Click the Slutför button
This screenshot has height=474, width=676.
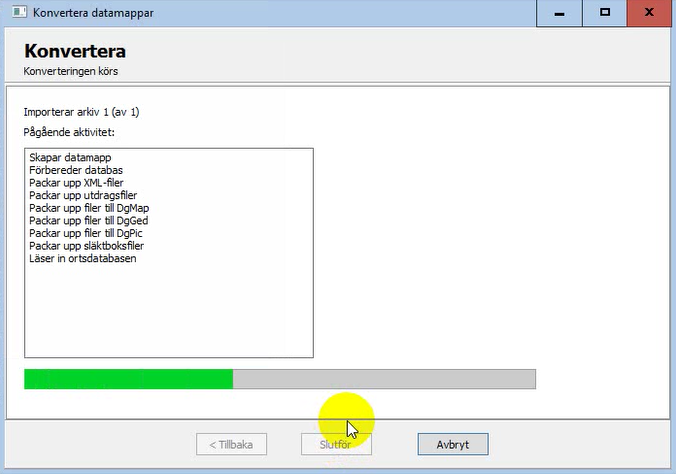336,444
